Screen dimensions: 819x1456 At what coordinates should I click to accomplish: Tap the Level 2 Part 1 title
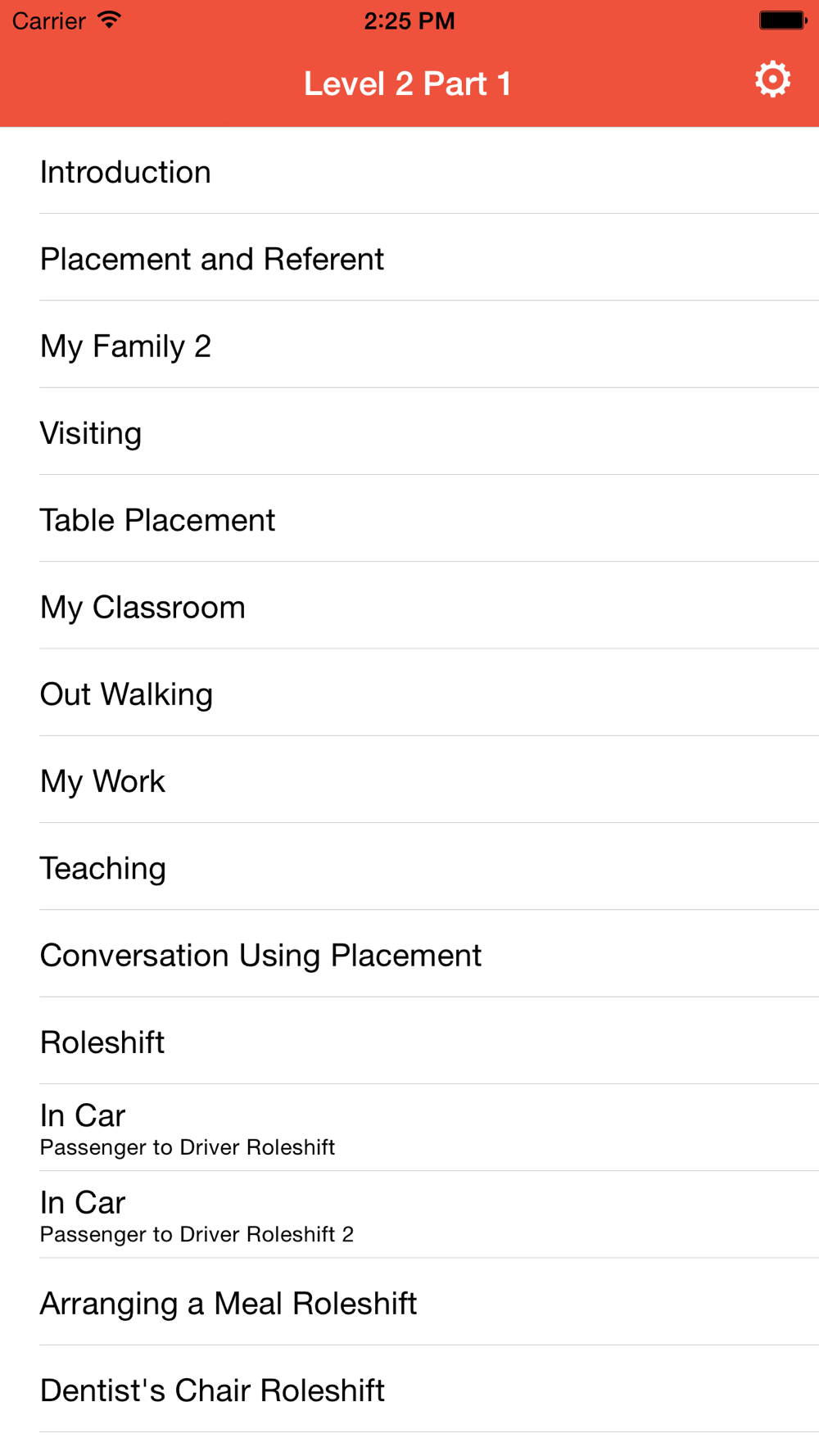[x=408, y=84]
